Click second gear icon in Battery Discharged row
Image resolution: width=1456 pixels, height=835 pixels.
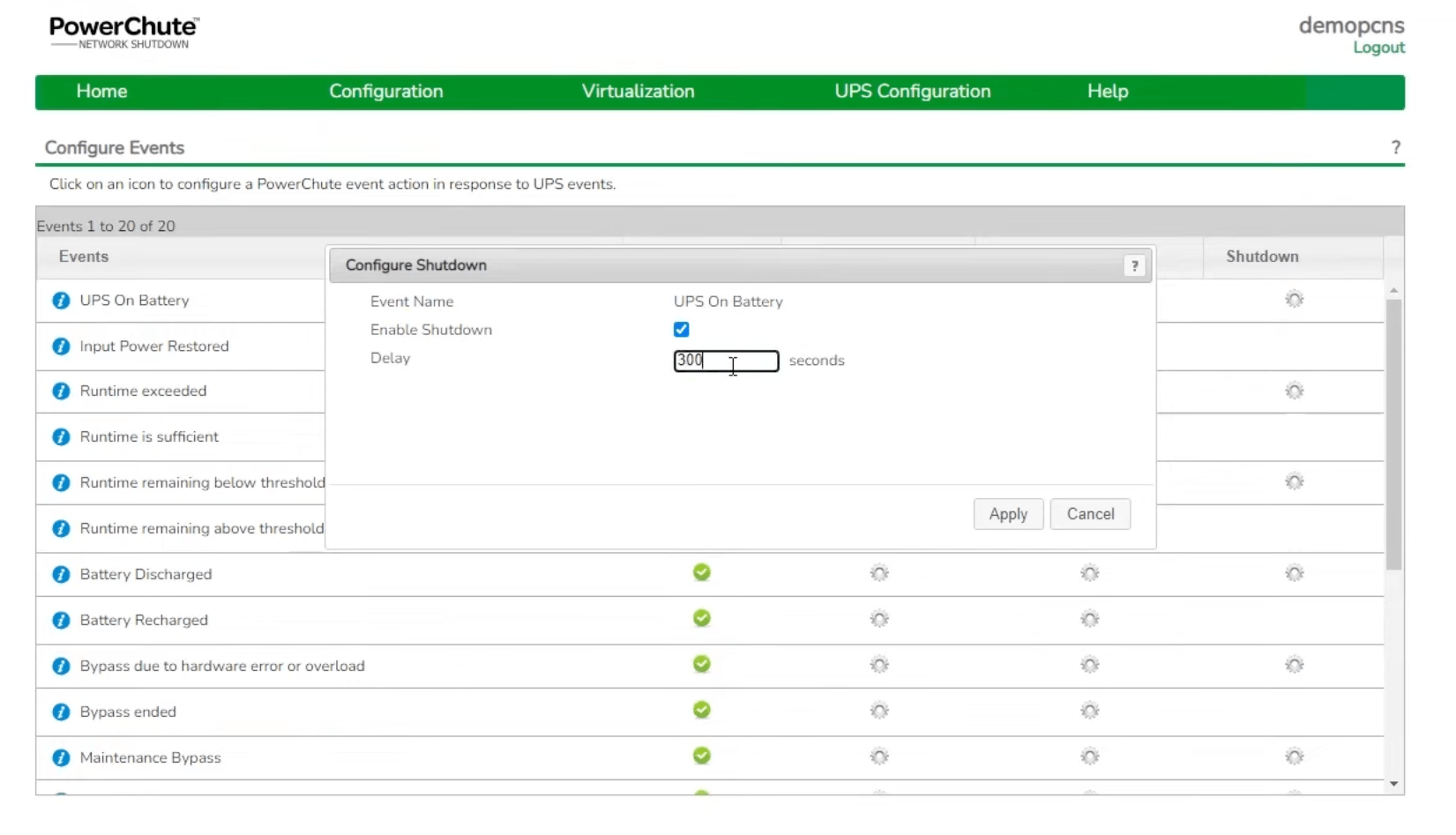pos(1090,574)
